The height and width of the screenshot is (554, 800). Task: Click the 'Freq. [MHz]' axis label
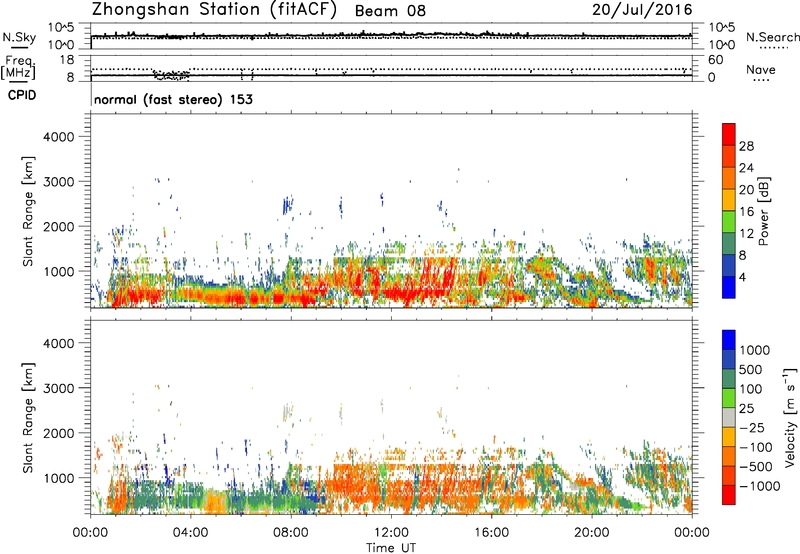tap(18, 68)
